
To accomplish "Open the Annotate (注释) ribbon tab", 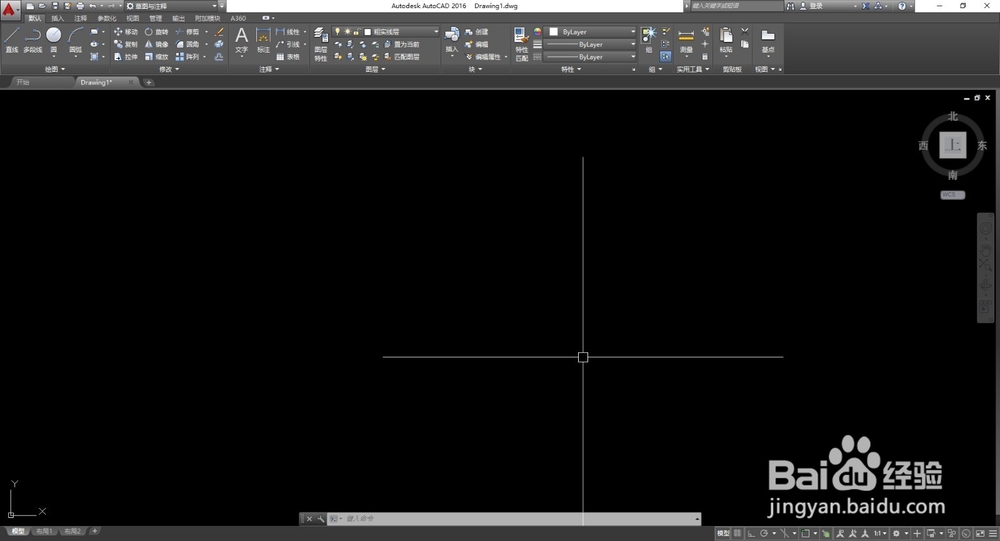I will (80, 19).
